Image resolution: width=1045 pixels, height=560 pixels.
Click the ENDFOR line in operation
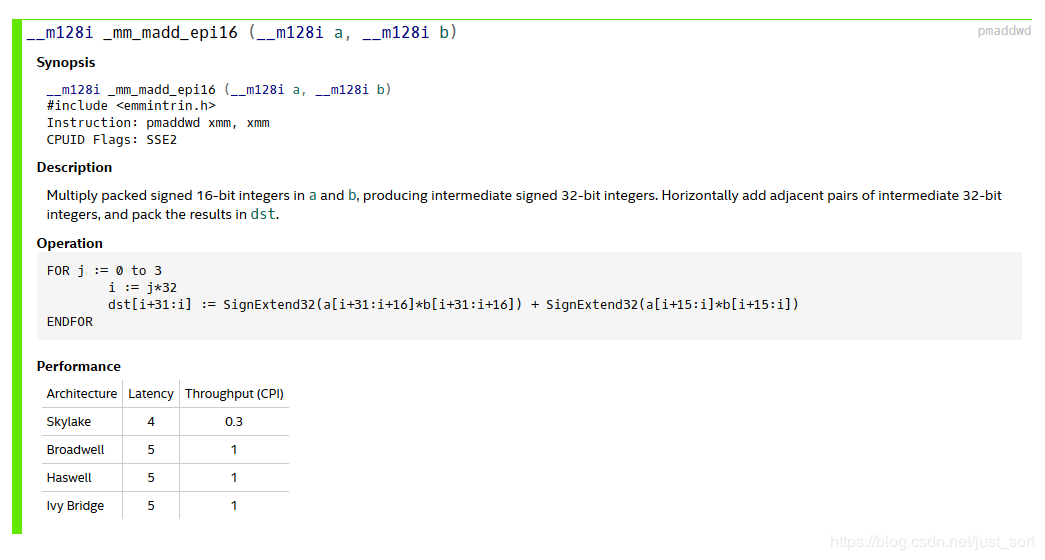(69, 322)
